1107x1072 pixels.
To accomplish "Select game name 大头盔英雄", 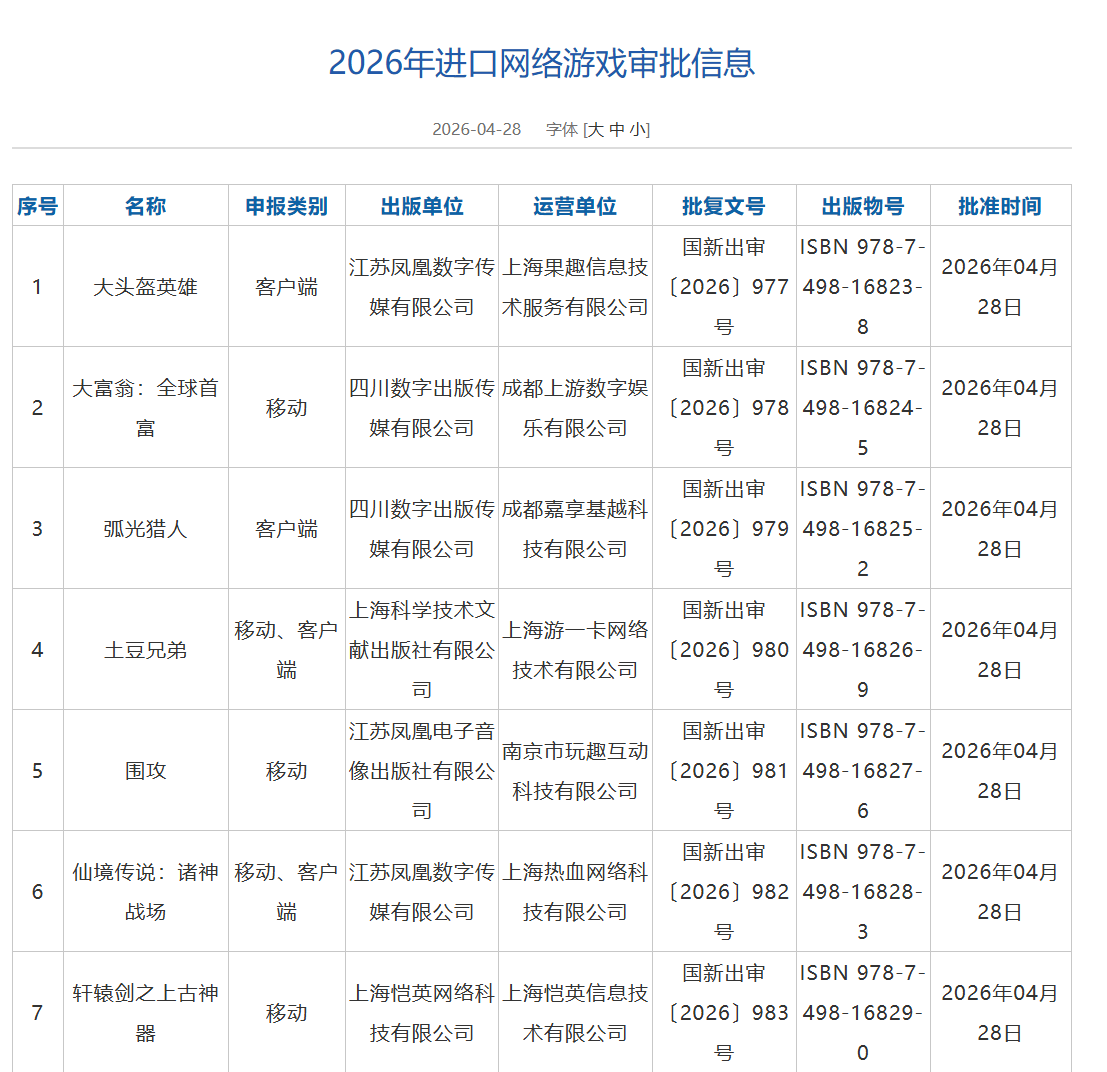I will pyautogui.click(x=145, y=287).
